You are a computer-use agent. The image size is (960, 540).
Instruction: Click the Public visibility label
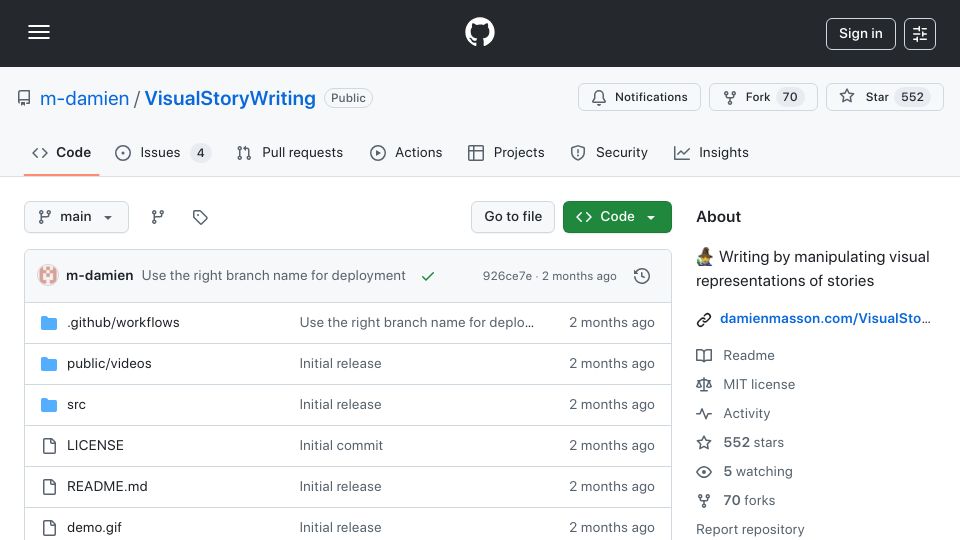coord(348,98)
